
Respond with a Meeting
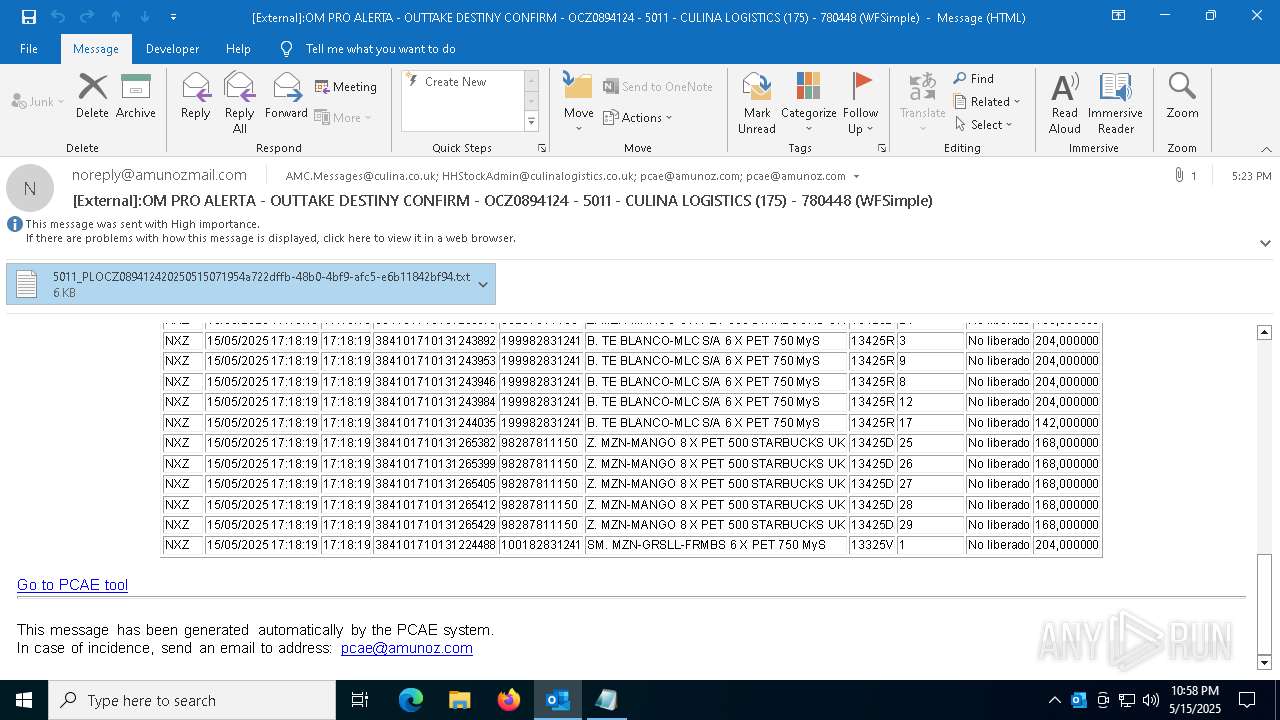point(346,87)
